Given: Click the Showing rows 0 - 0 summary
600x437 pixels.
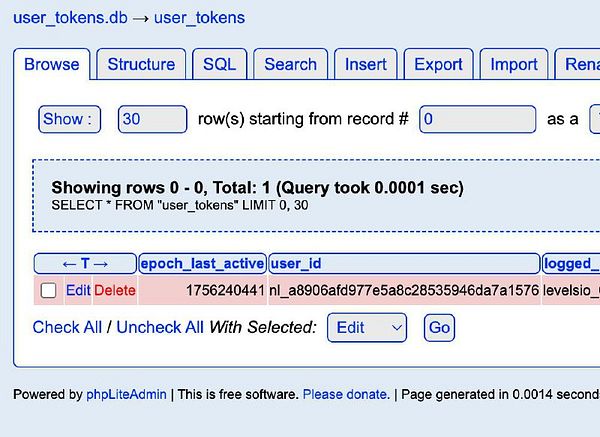Looking at the screenshot, I should 258,188.
